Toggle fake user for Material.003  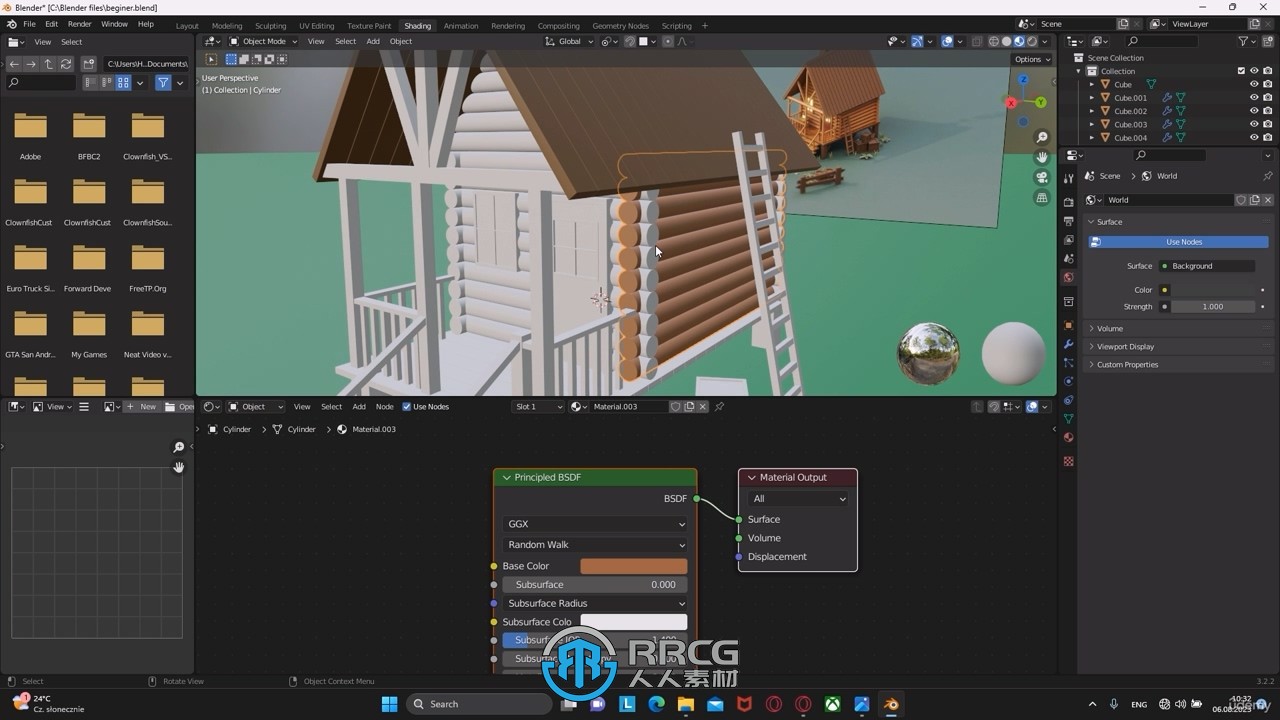[676, 407]
